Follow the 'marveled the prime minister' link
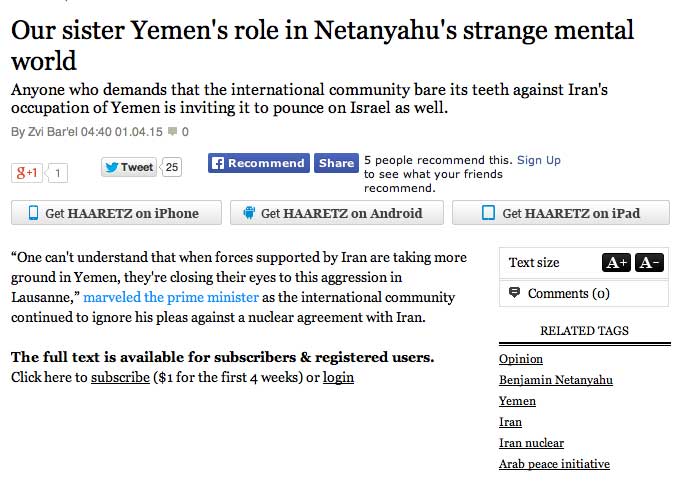The width and height of the screenshot is (681, 484). [x=170, y=298]
